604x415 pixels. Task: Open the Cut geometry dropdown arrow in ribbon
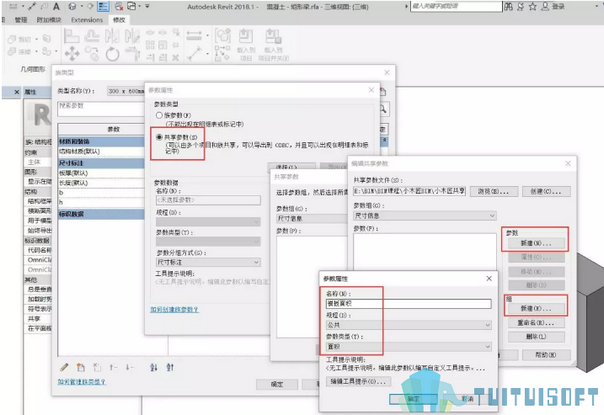coord(37,39)
